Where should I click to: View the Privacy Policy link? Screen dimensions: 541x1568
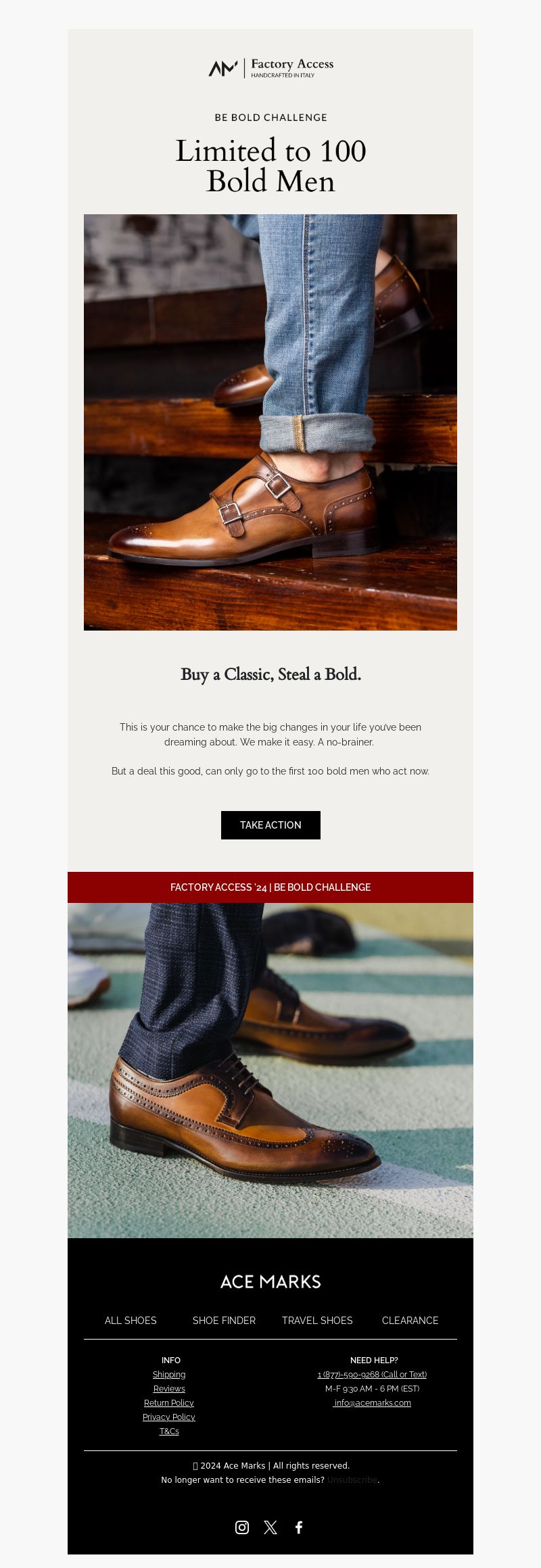pyautogui.click(x=169, y=1417)
